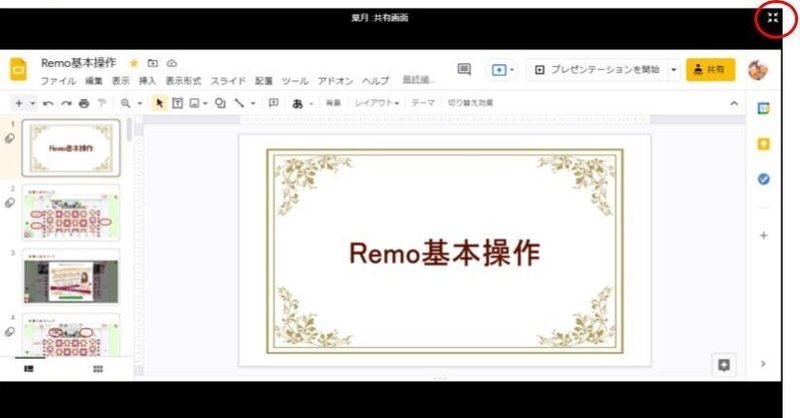Open Google Calendar side panel

(763, 108)
